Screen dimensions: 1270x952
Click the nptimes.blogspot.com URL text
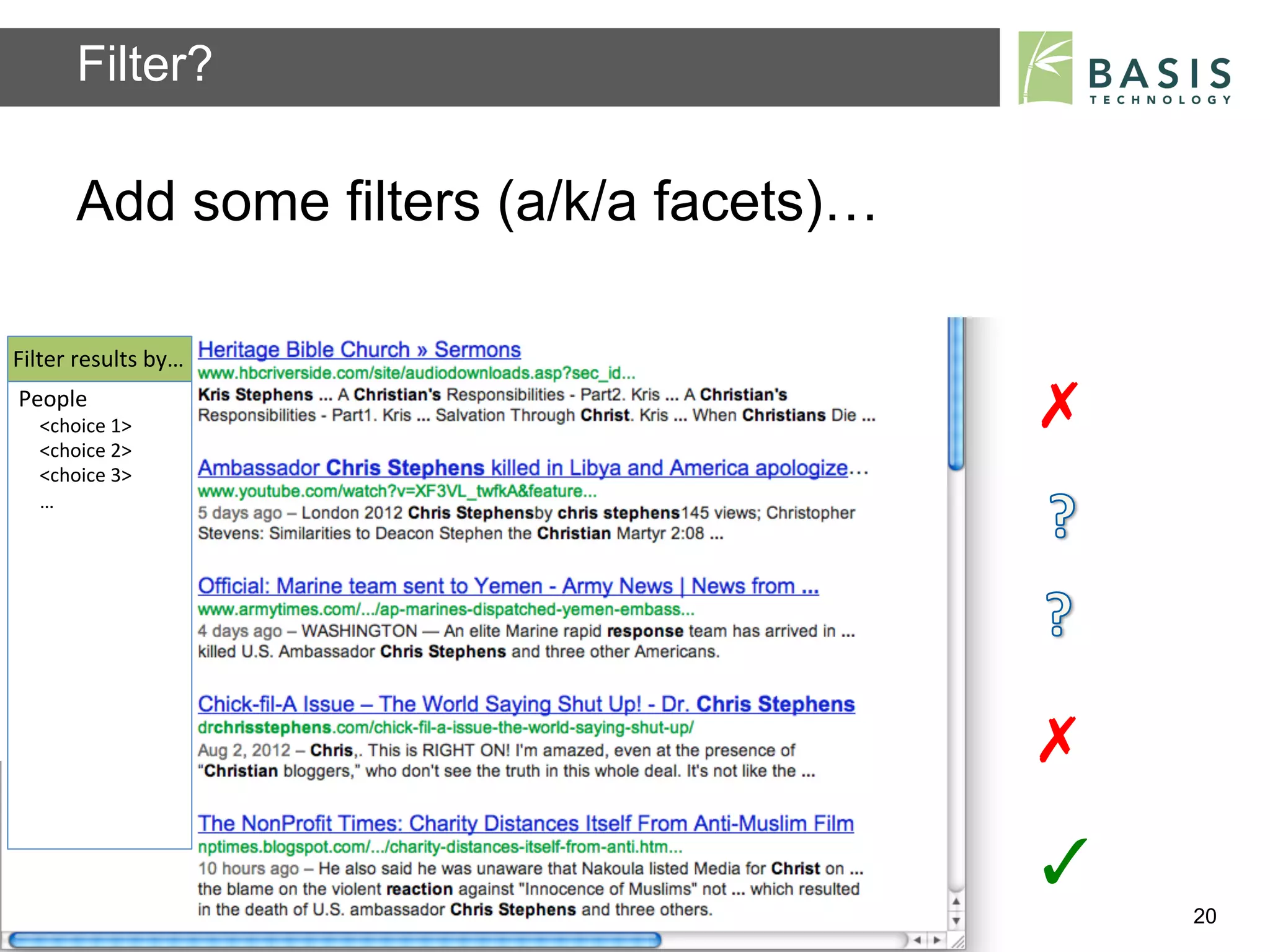click(440, 847)
